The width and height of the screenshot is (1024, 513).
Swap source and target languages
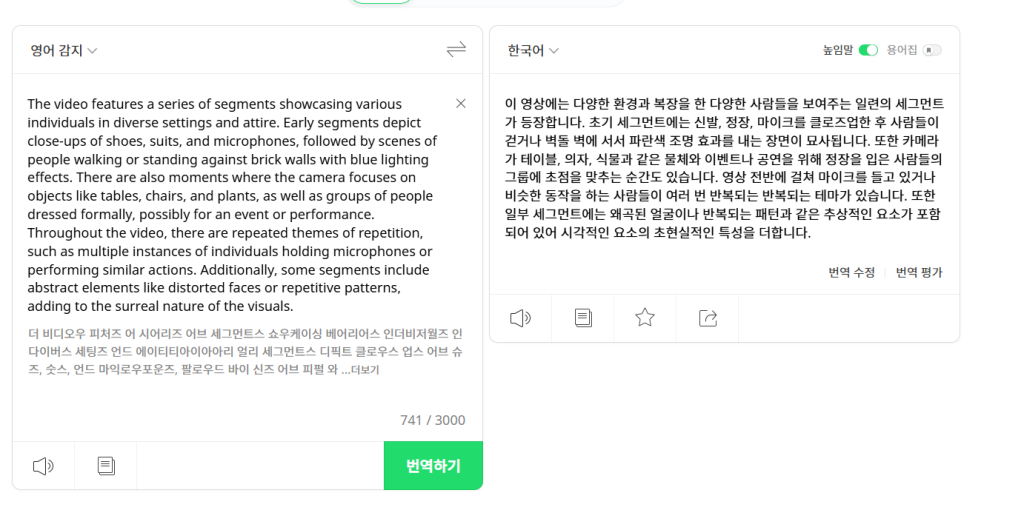(456, 50)
